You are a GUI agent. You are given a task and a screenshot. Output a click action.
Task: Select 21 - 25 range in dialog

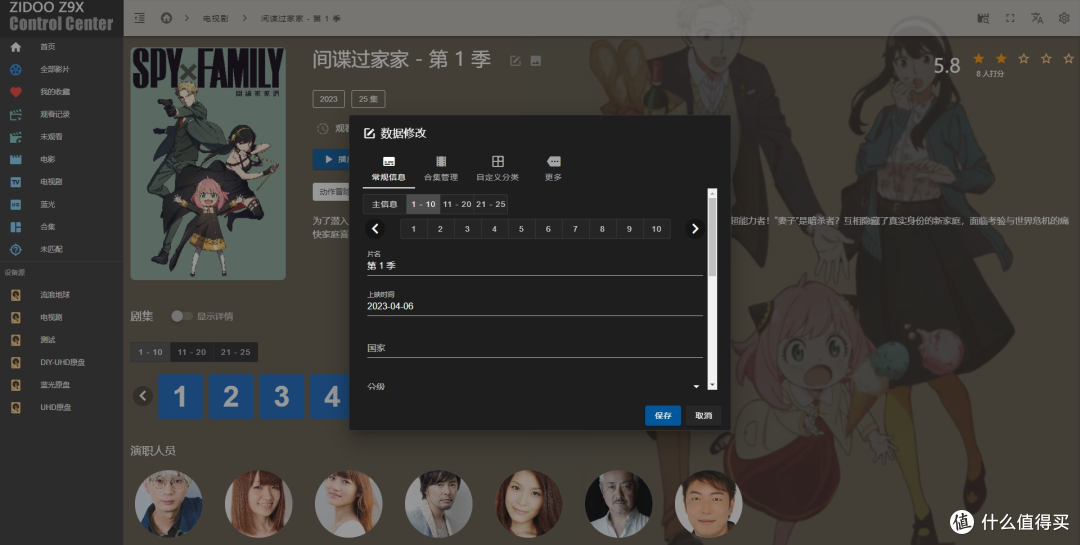(x=490, y=204)
